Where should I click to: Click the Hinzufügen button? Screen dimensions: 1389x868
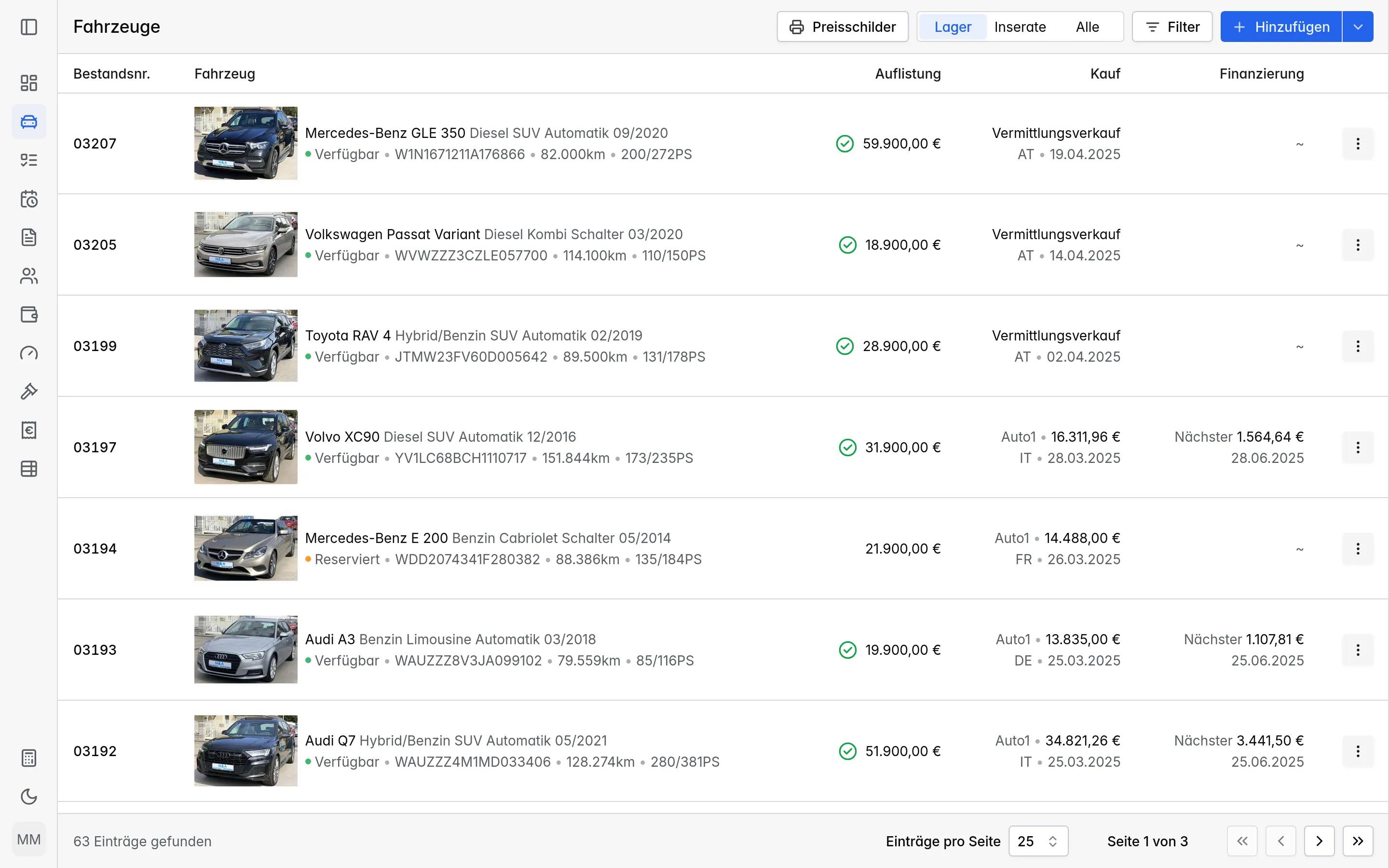1281,27
